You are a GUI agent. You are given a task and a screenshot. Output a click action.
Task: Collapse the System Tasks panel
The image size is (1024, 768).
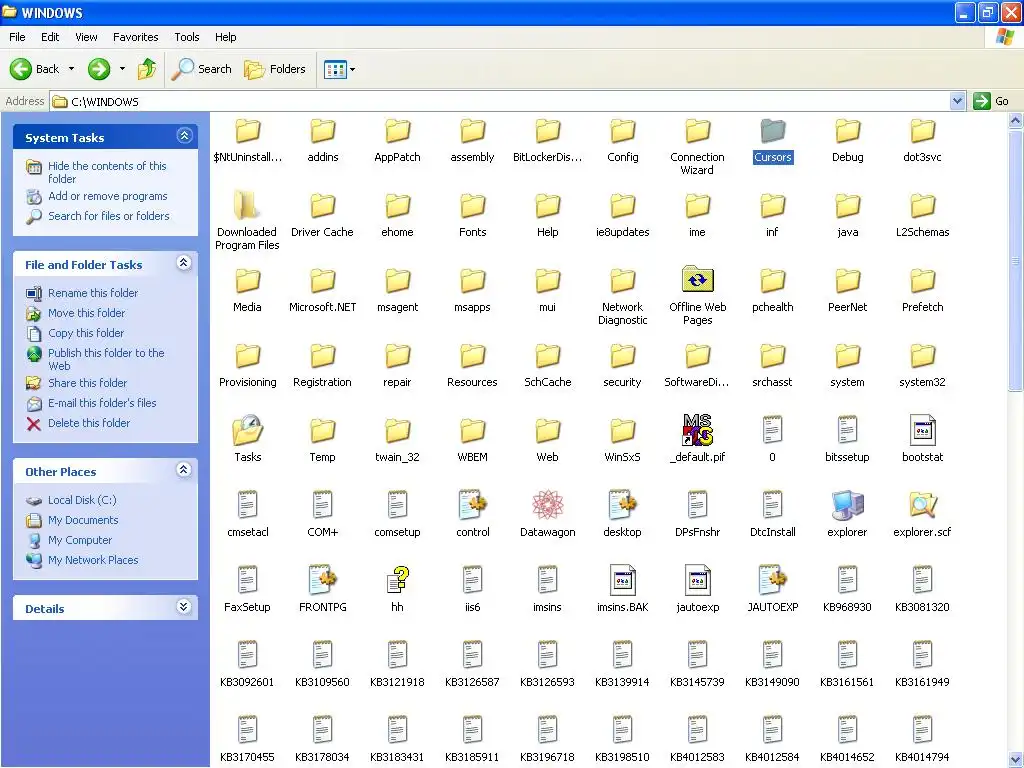pyautogui.click(x=184, y=136)
